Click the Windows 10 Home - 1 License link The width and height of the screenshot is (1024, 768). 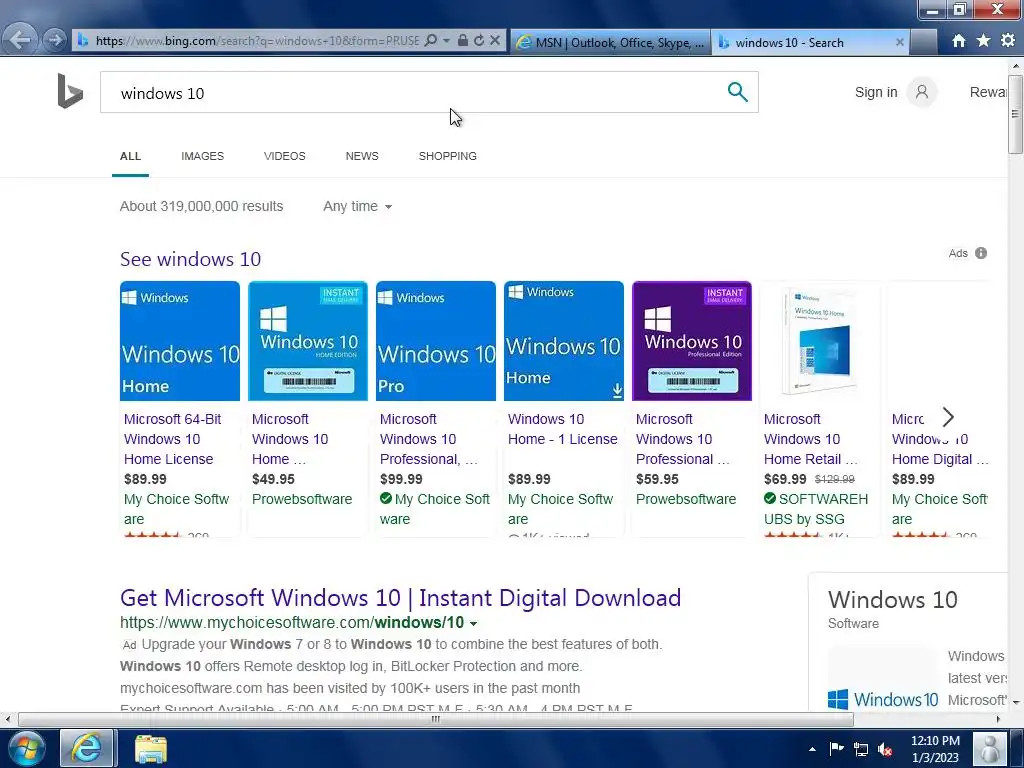pyautogui.click(x=562, y=429)
